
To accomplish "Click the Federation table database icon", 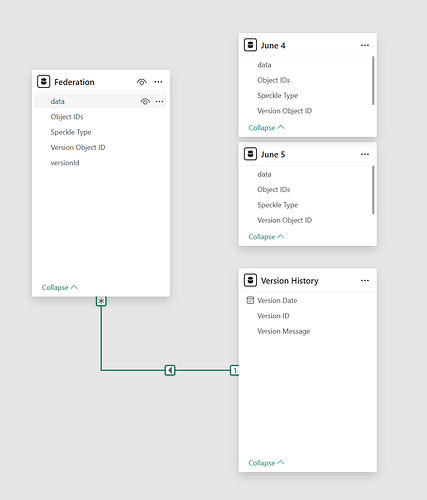I will pos(44,82).
